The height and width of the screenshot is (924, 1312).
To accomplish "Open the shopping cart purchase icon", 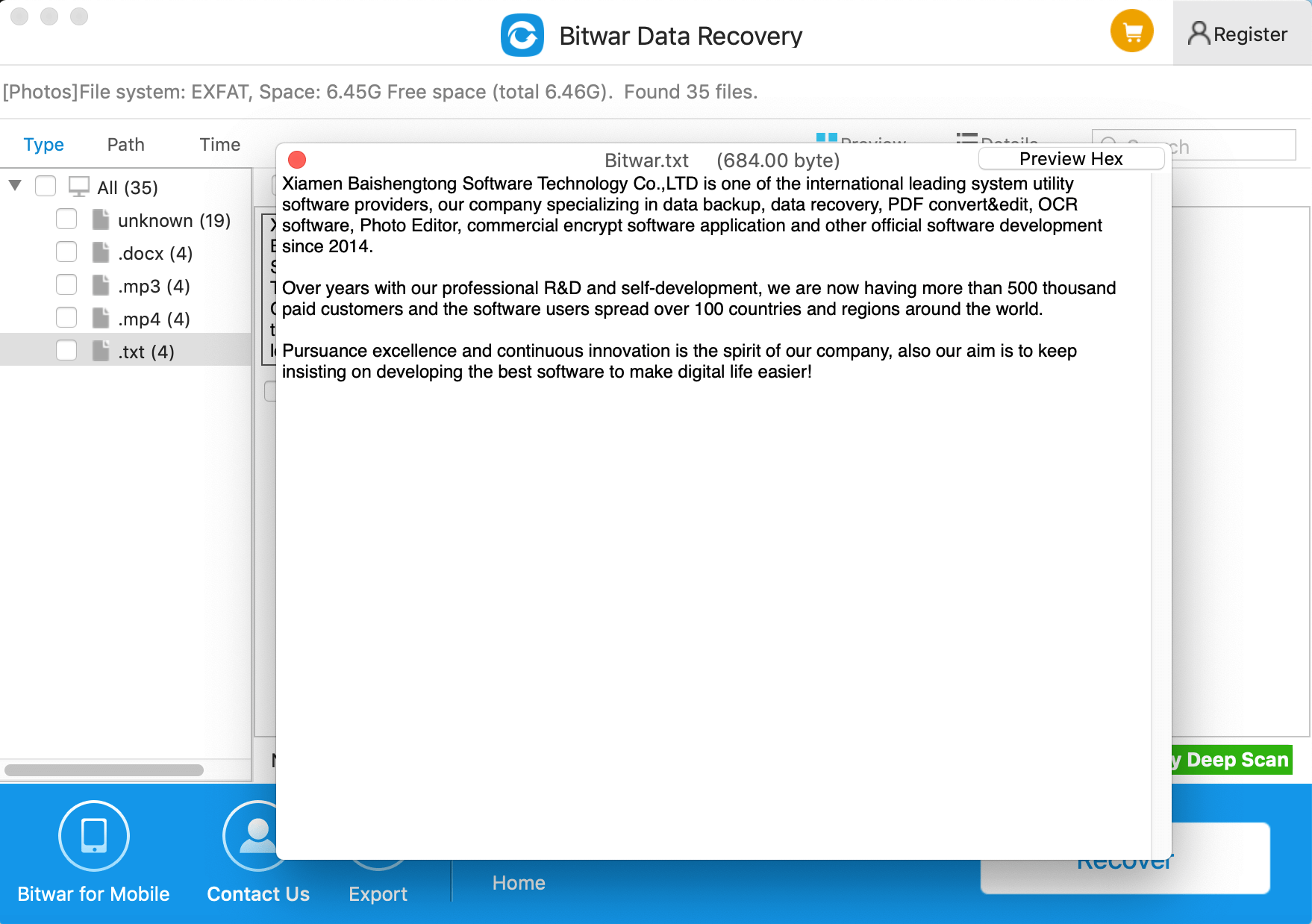I will tap(1132, 31).
